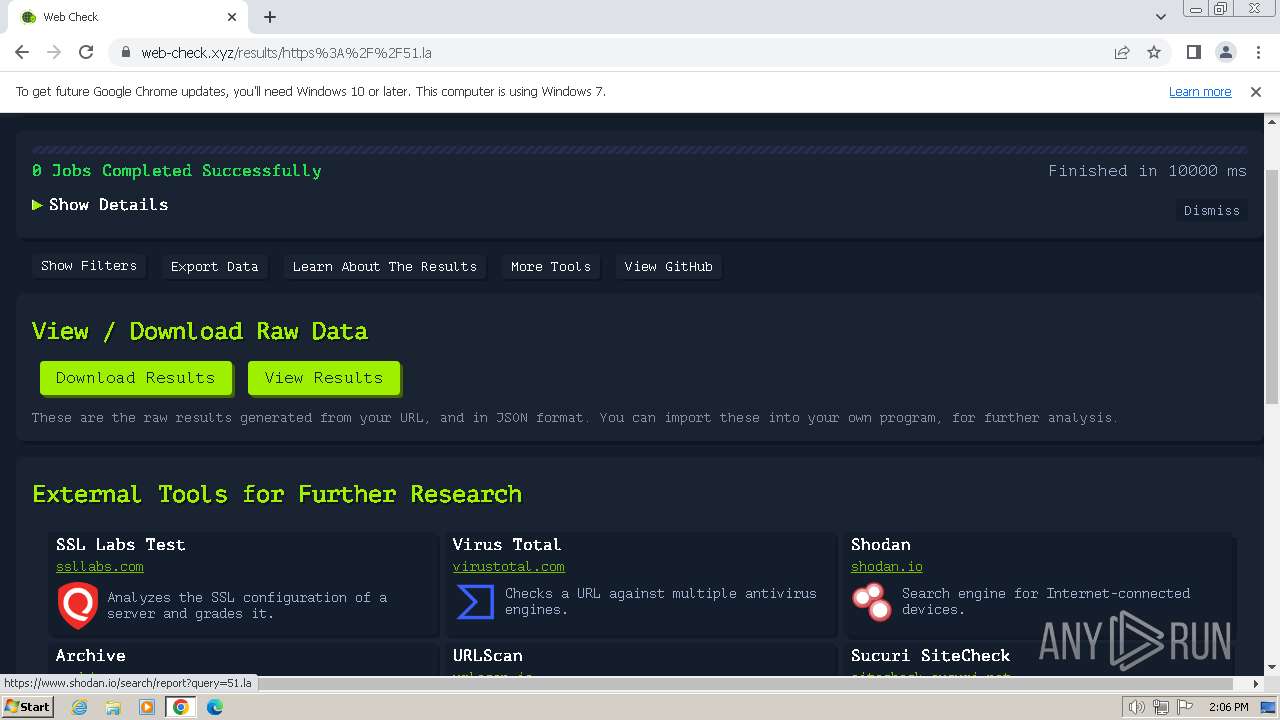Image resolution: width=1280 pixels, height=720 pixels.
Task: Click the '0 Jobs Completed Successfully' text
Action: coord(177,171)
